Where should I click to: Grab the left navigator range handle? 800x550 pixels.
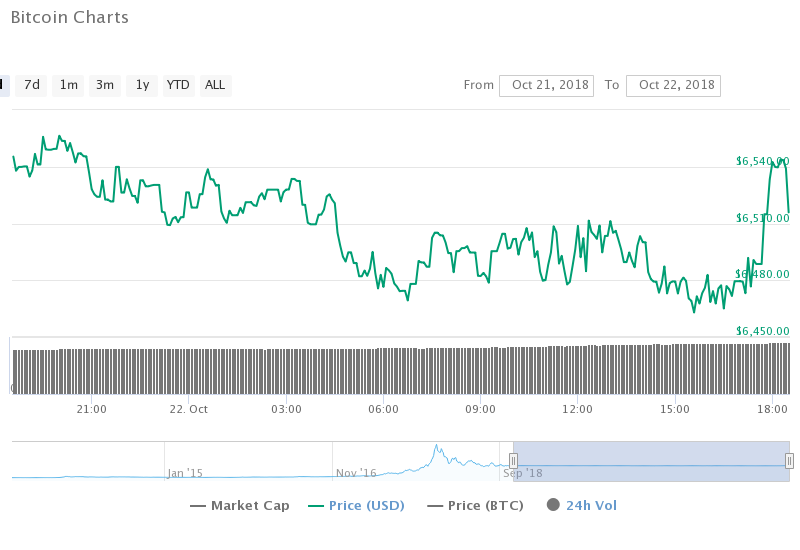pos(513,461)
